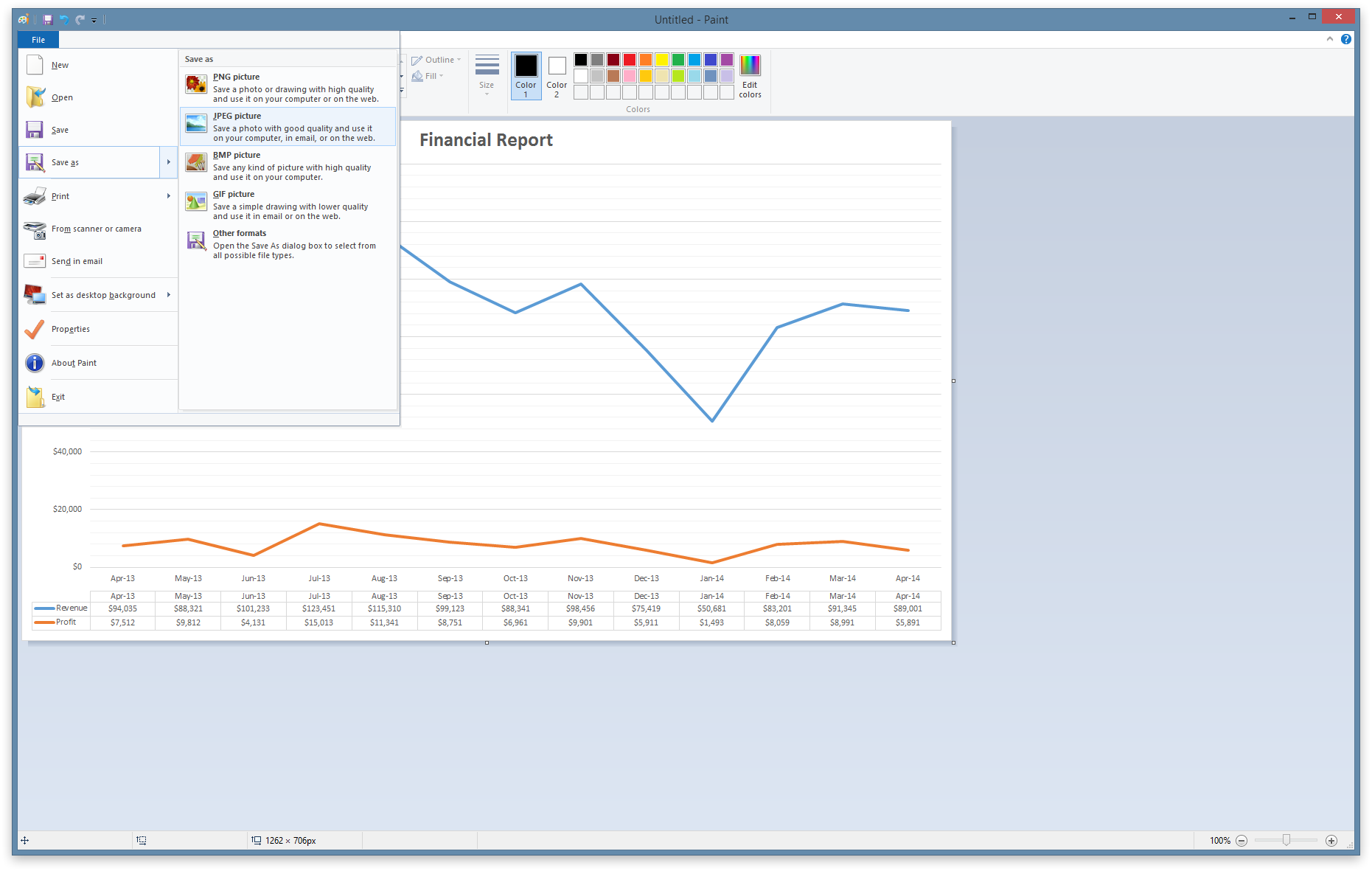Collapse the ribbon with the chevron
Viewport: 1372px width, 871px height.
[1330, 39]
